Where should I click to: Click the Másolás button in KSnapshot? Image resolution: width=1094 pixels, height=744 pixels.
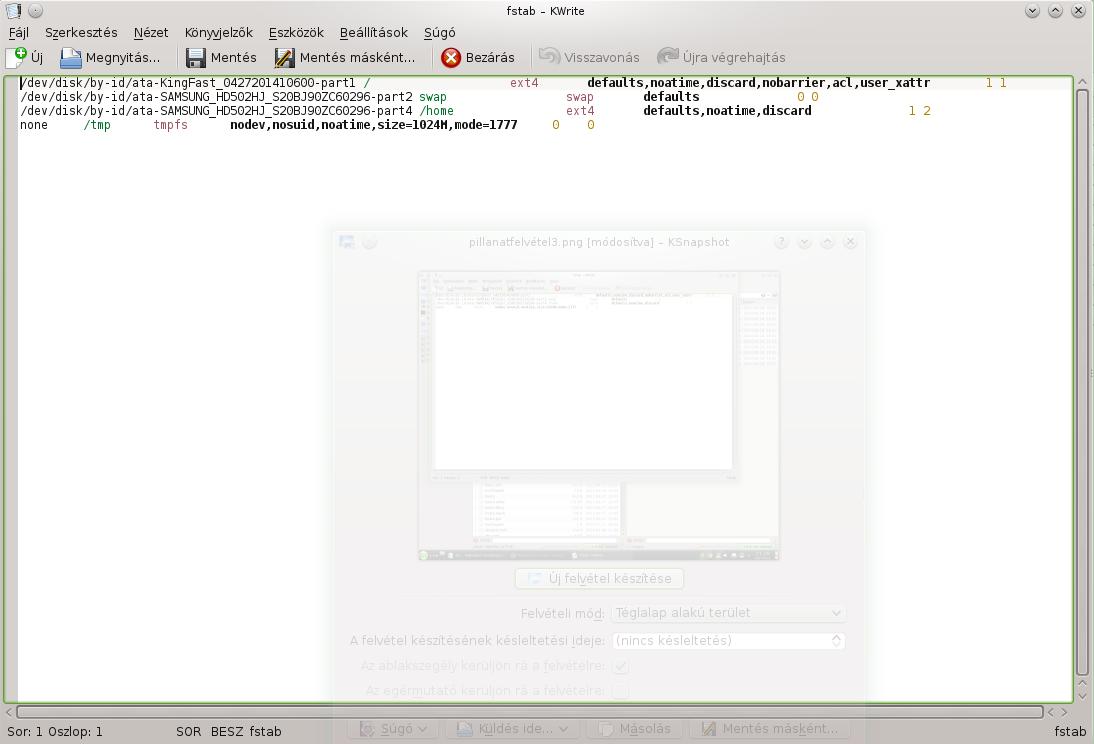click(x=635, y=729)
